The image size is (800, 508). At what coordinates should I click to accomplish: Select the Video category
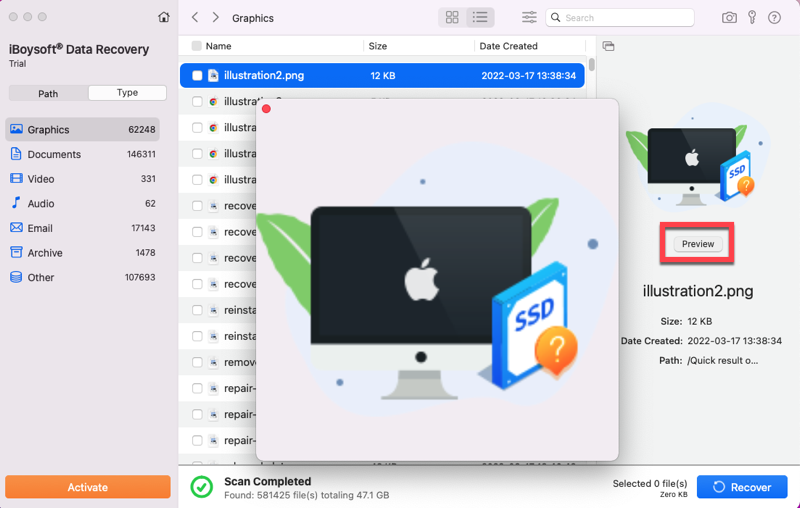coord(41,179)
